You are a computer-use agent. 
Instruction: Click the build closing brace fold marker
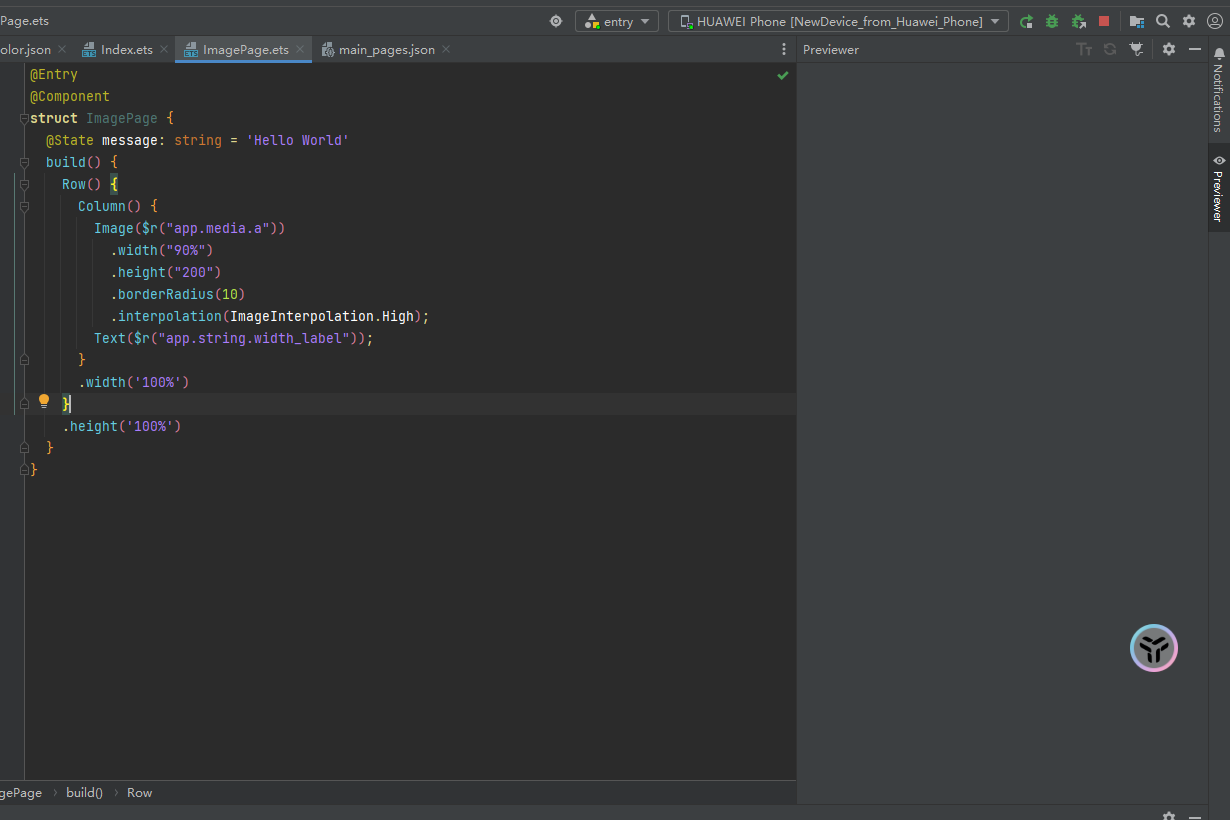[x=24, y=448]
